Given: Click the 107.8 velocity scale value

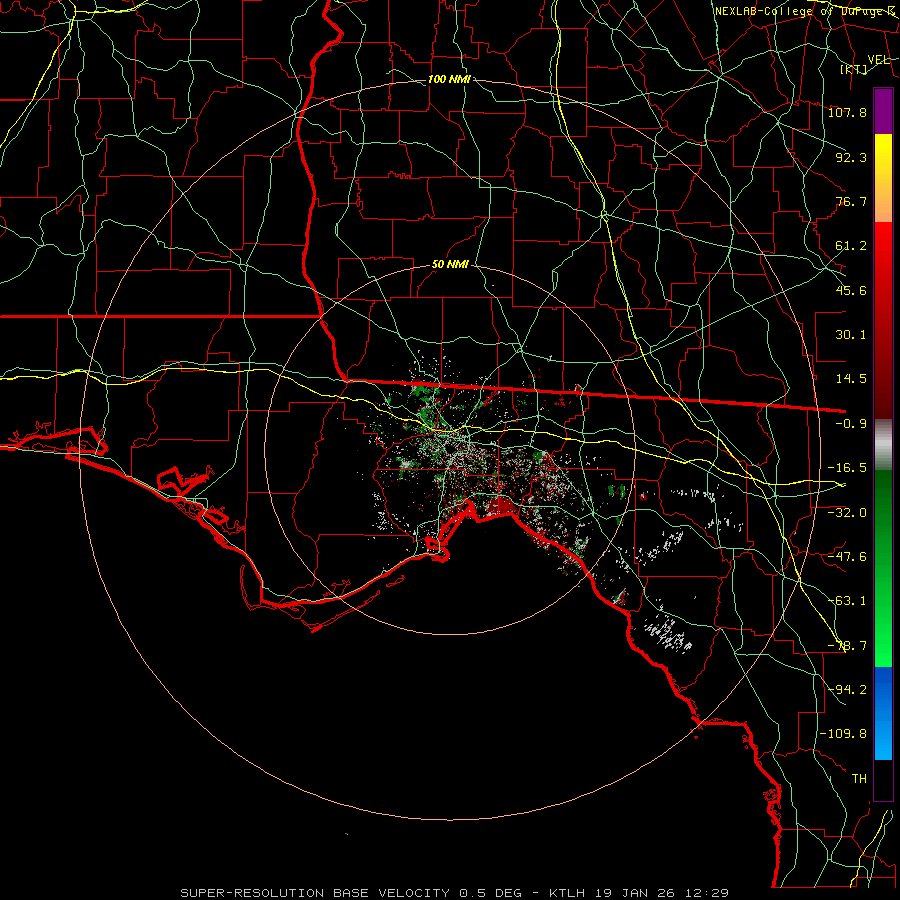Looking at the screenshot, I should pyautogui.click(x=847, y=112).
